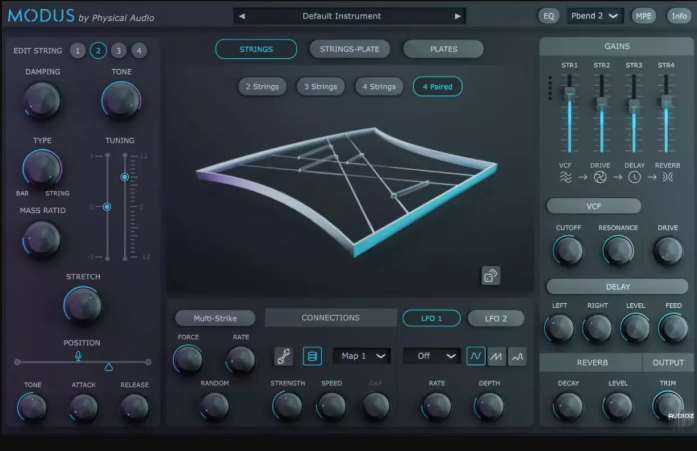The width and height of the screenshot is (697, 451).
Task: Switch to the STRINGS-PLATE mode tab
Action: tap(350, 49)
